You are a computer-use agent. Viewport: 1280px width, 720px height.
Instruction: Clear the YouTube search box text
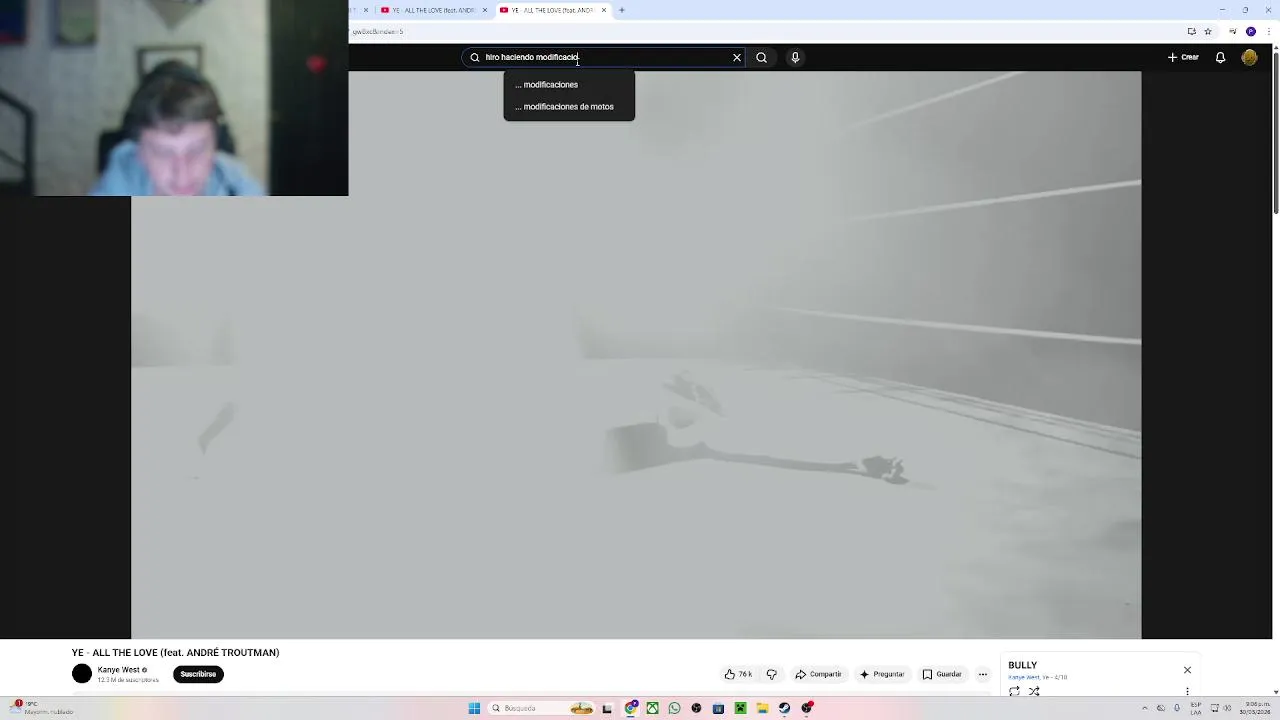tap(737, 58)
